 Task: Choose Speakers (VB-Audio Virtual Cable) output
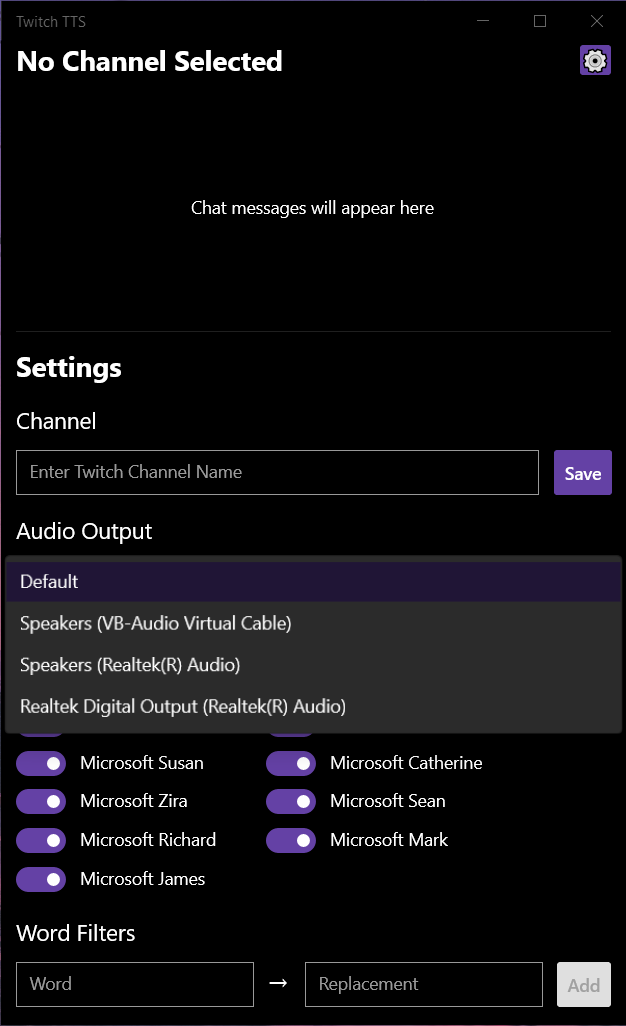tap(313, 623)
